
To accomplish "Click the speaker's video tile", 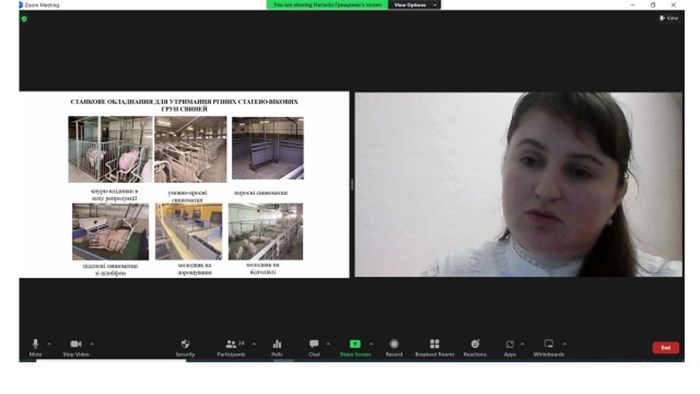I will pos(518,184).
